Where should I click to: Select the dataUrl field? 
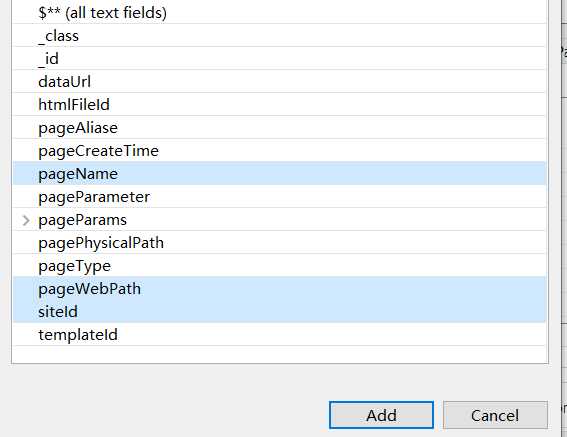pos(279,81)
